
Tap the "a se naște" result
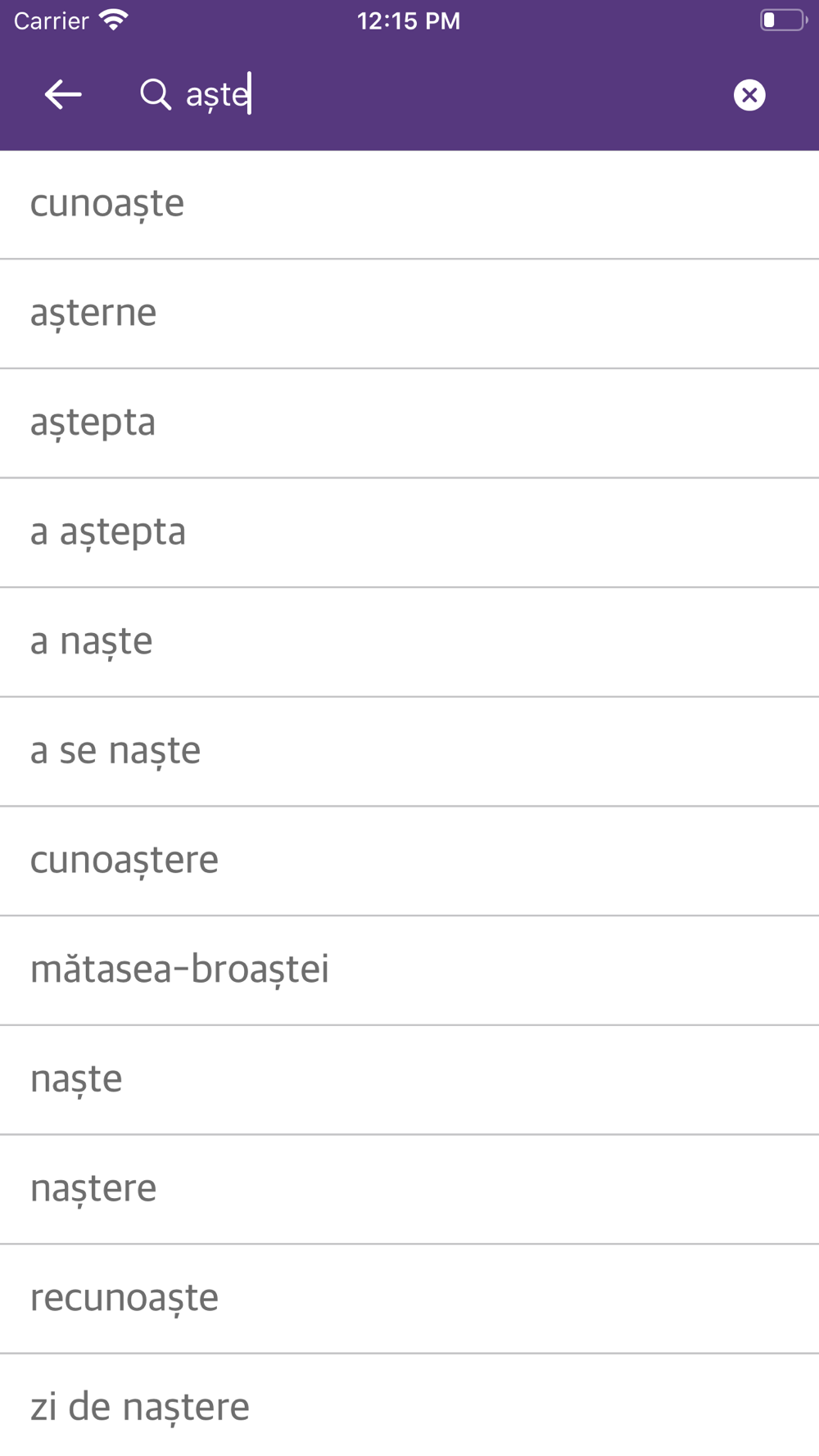tap(409, 752)
